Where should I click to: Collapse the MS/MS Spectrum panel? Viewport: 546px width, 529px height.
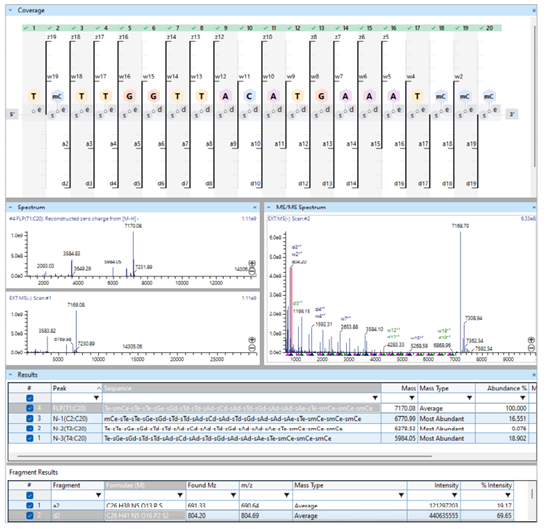click(269, 207)
